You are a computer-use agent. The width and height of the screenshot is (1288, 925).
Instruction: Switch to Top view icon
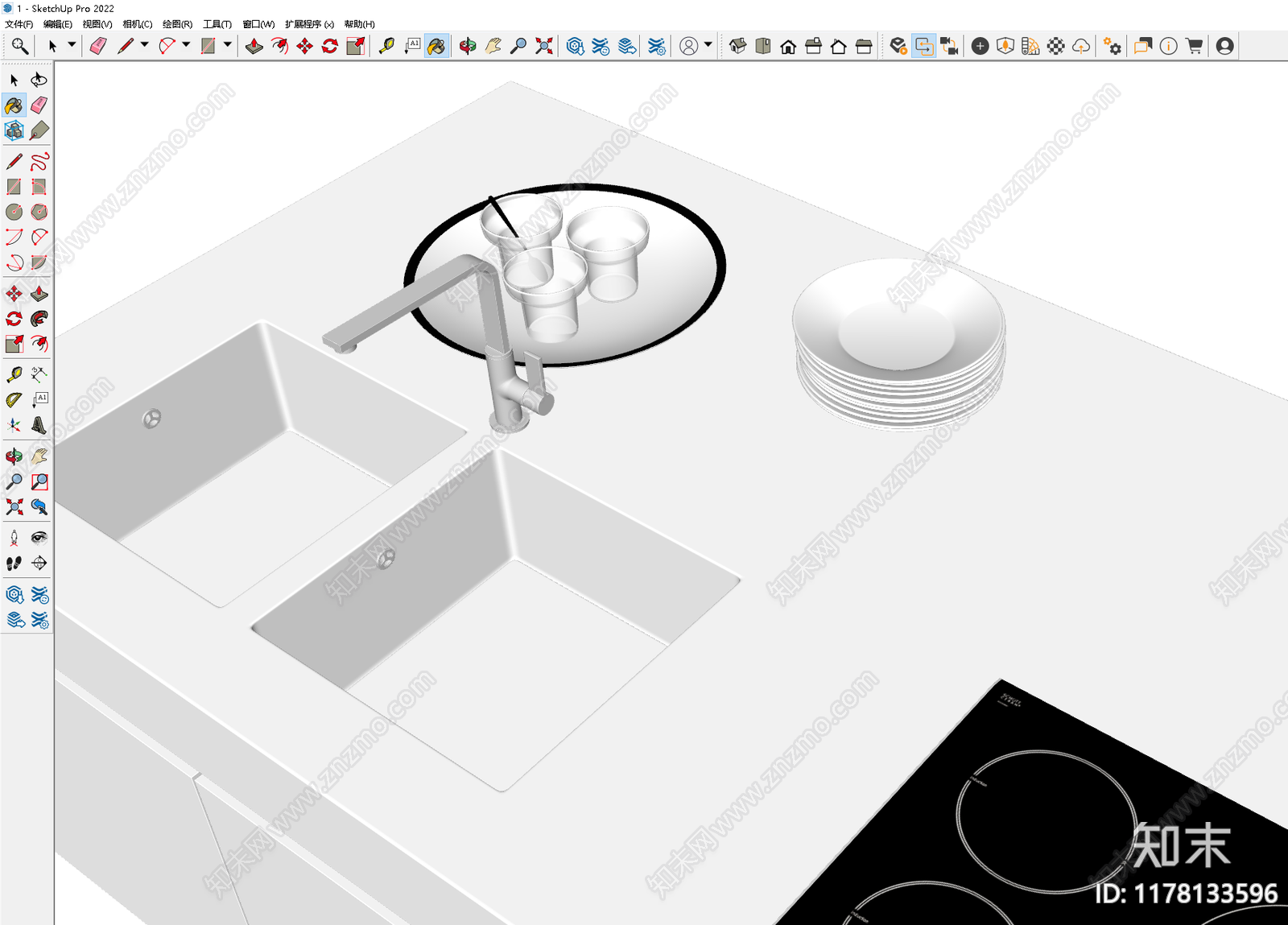coord(763,46)
